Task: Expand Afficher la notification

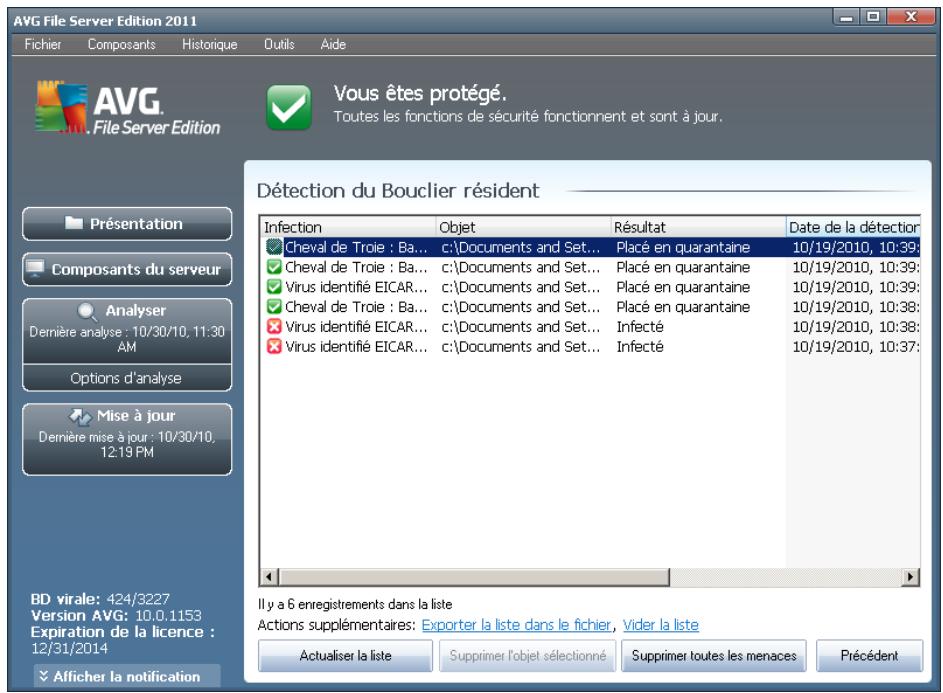Action: [x=127, y=676]
